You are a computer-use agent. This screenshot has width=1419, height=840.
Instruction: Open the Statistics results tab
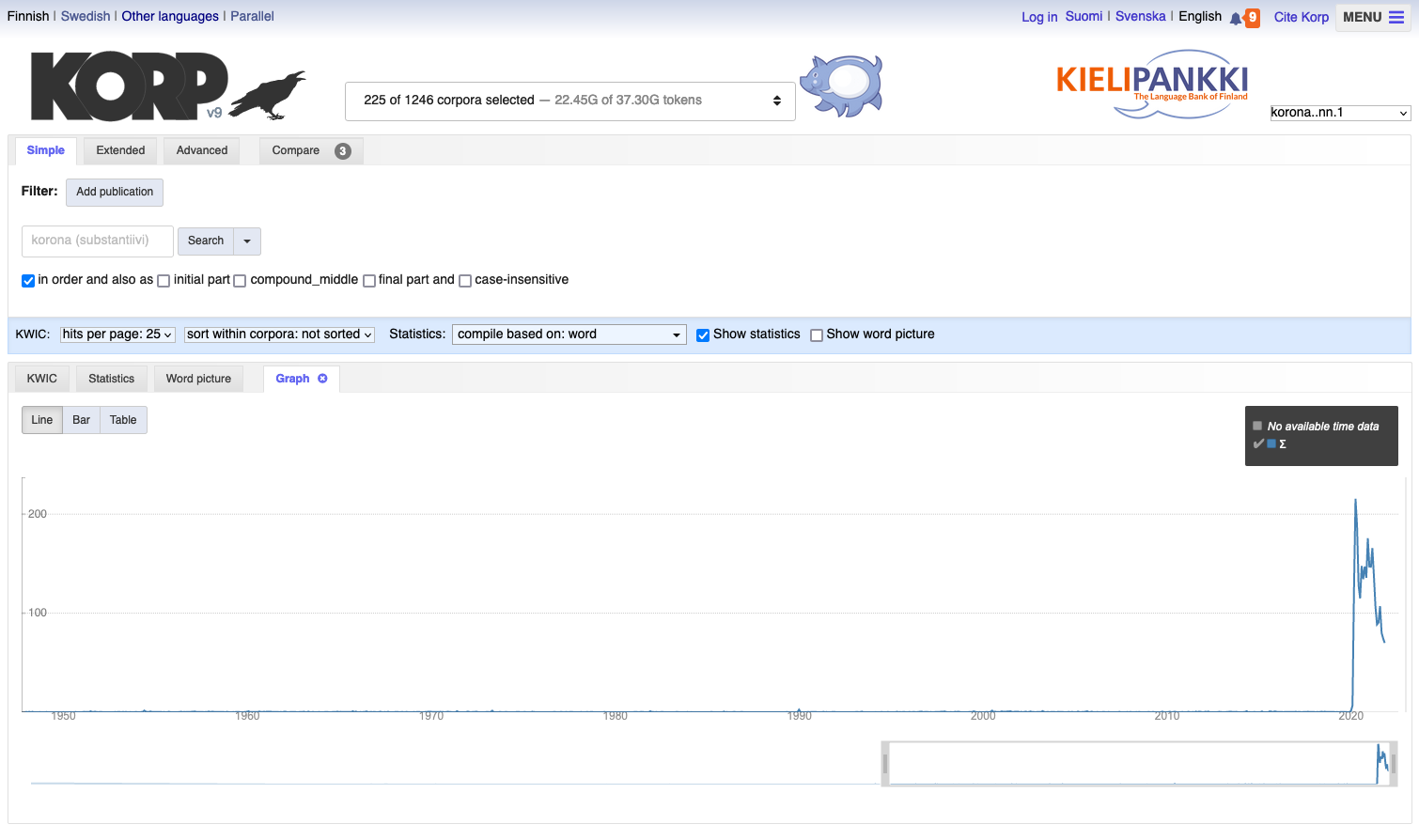point(111,379)
